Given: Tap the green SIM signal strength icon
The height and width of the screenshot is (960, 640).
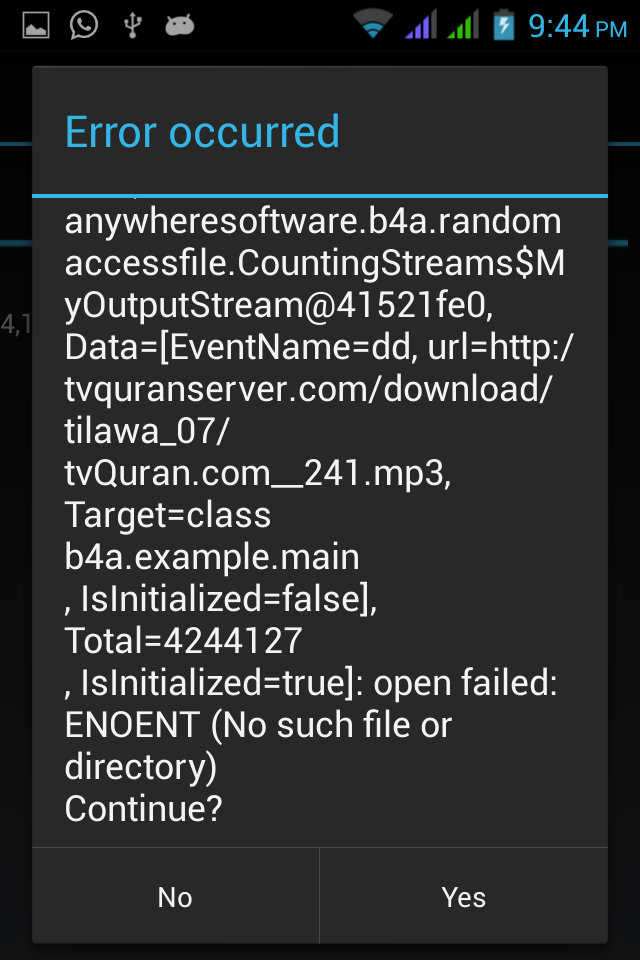Looking at the screenshot, I should tap(463, 24).
